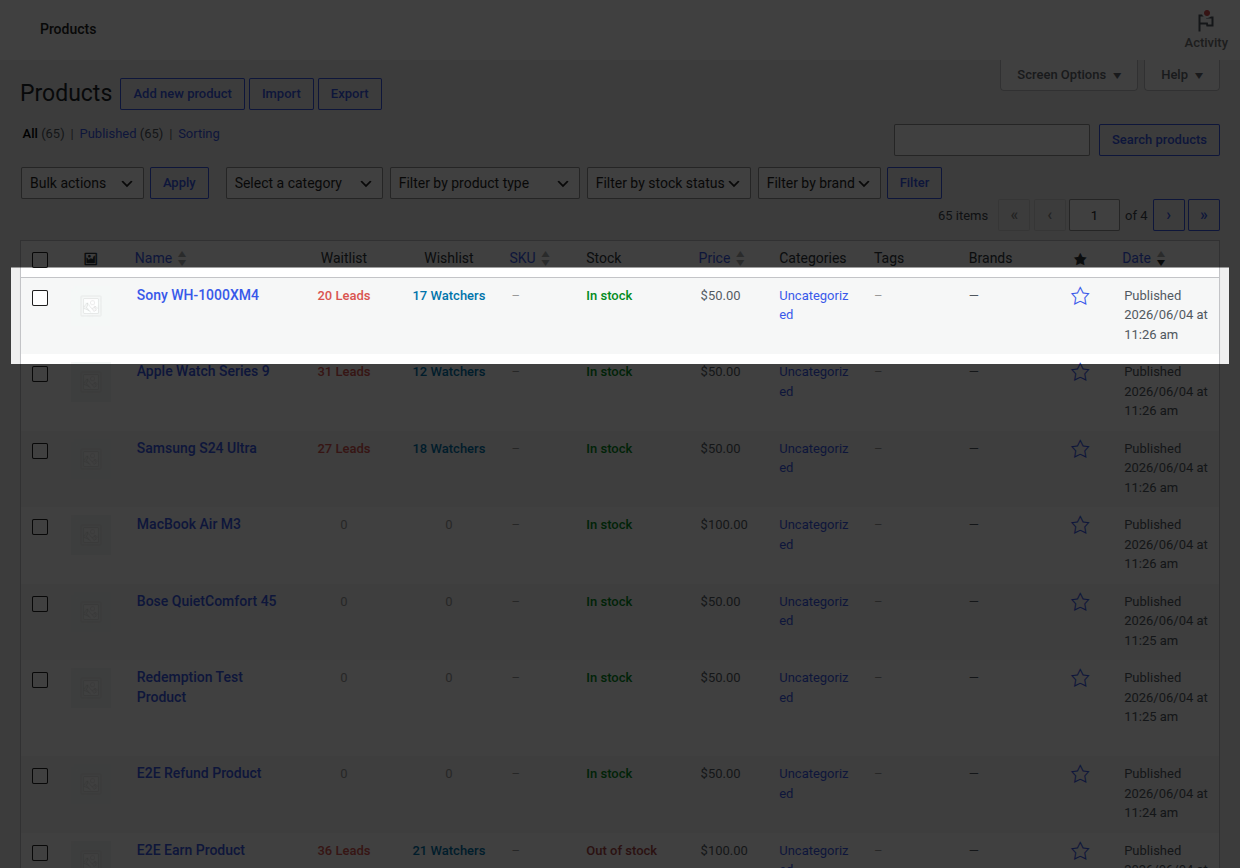Apply the selected bulk action
The width and height of the screenshot is (1240, 868).
click(179, 183)
